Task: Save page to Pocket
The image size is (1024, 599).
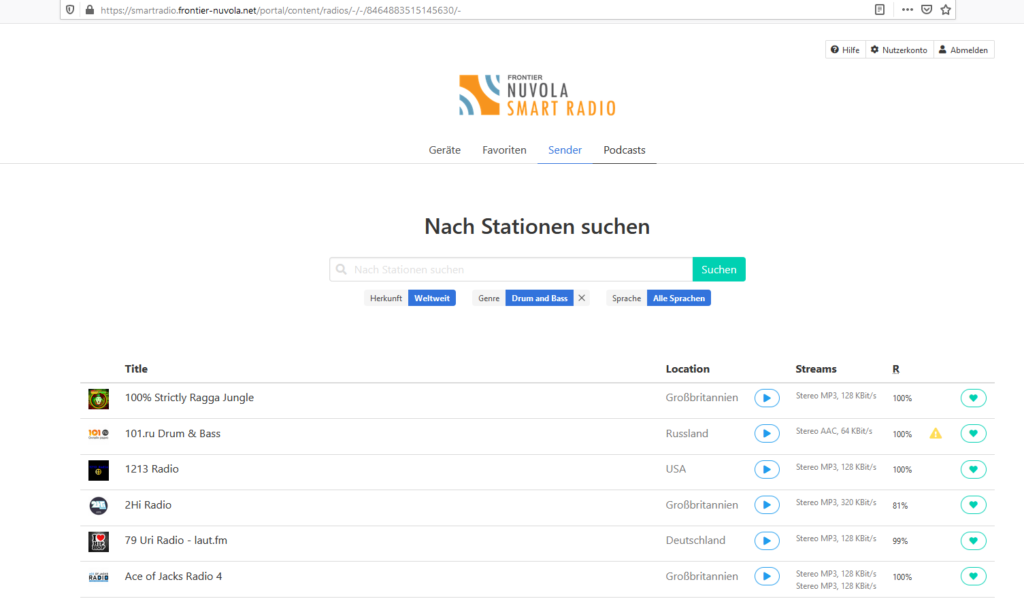Action: click(926, 10)
